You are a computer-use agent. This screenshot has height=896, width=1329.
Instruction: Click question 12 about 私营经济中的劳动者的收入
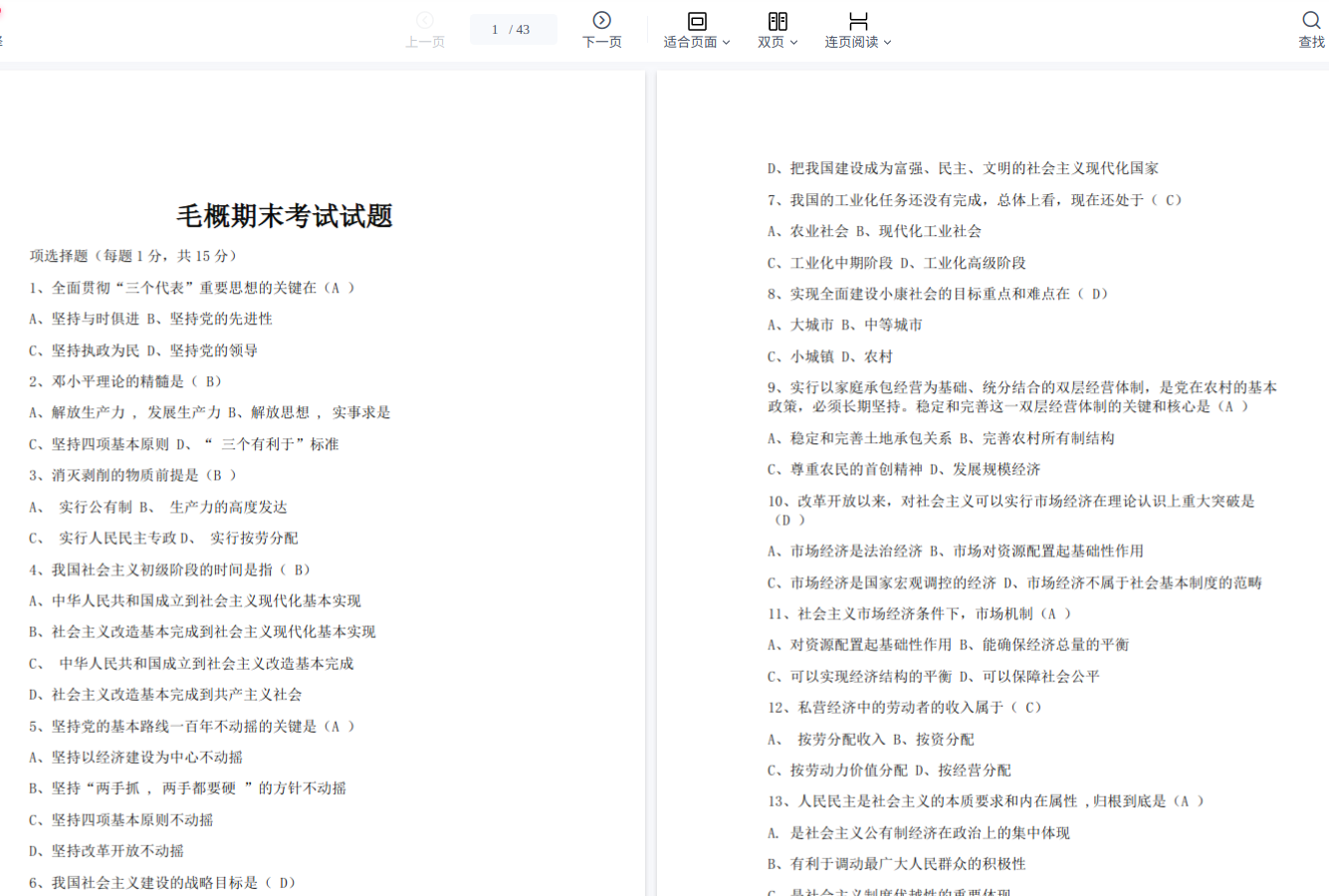pos(904,707)
